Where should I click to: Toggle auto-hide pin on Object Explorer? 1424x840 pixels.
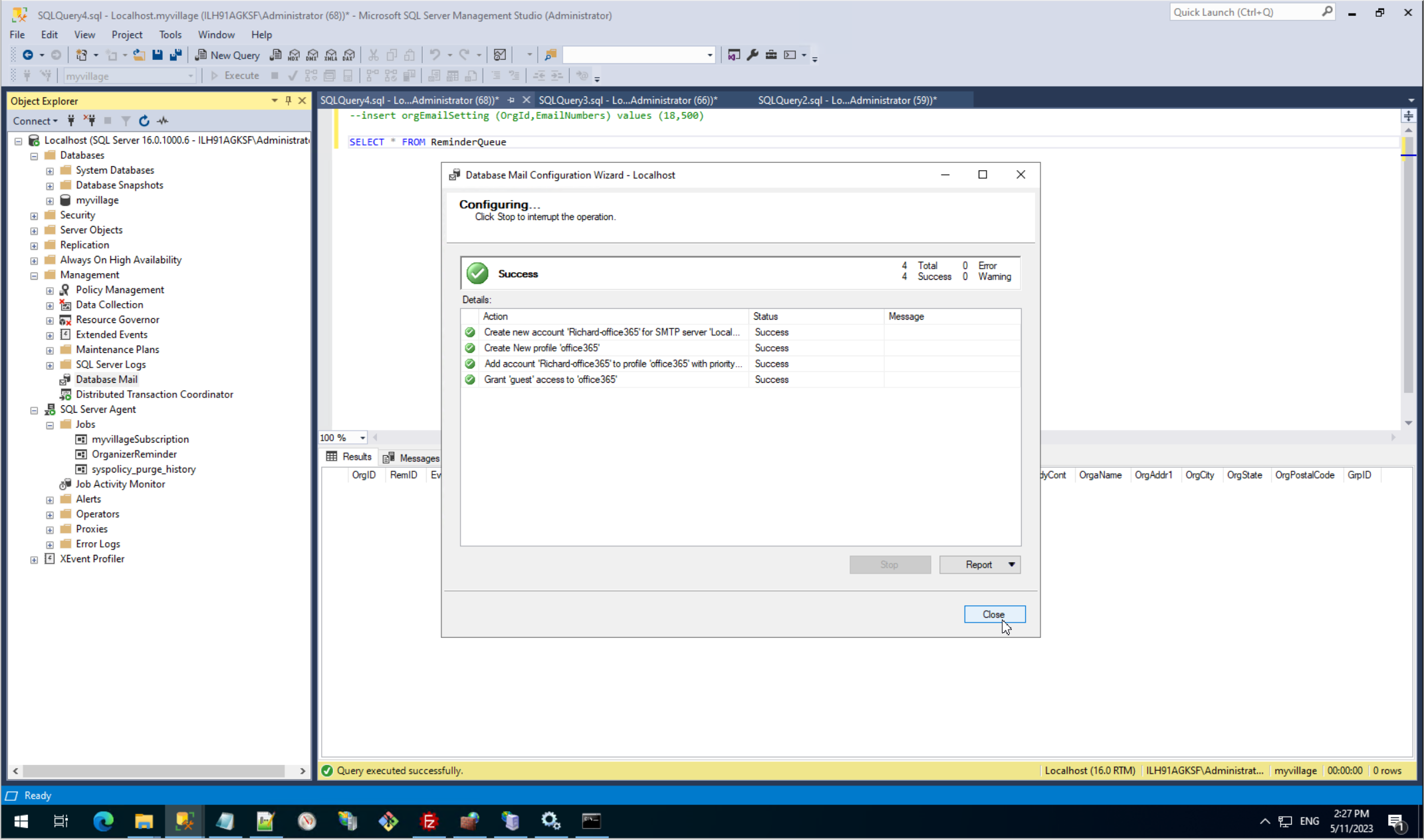(288, 100)
